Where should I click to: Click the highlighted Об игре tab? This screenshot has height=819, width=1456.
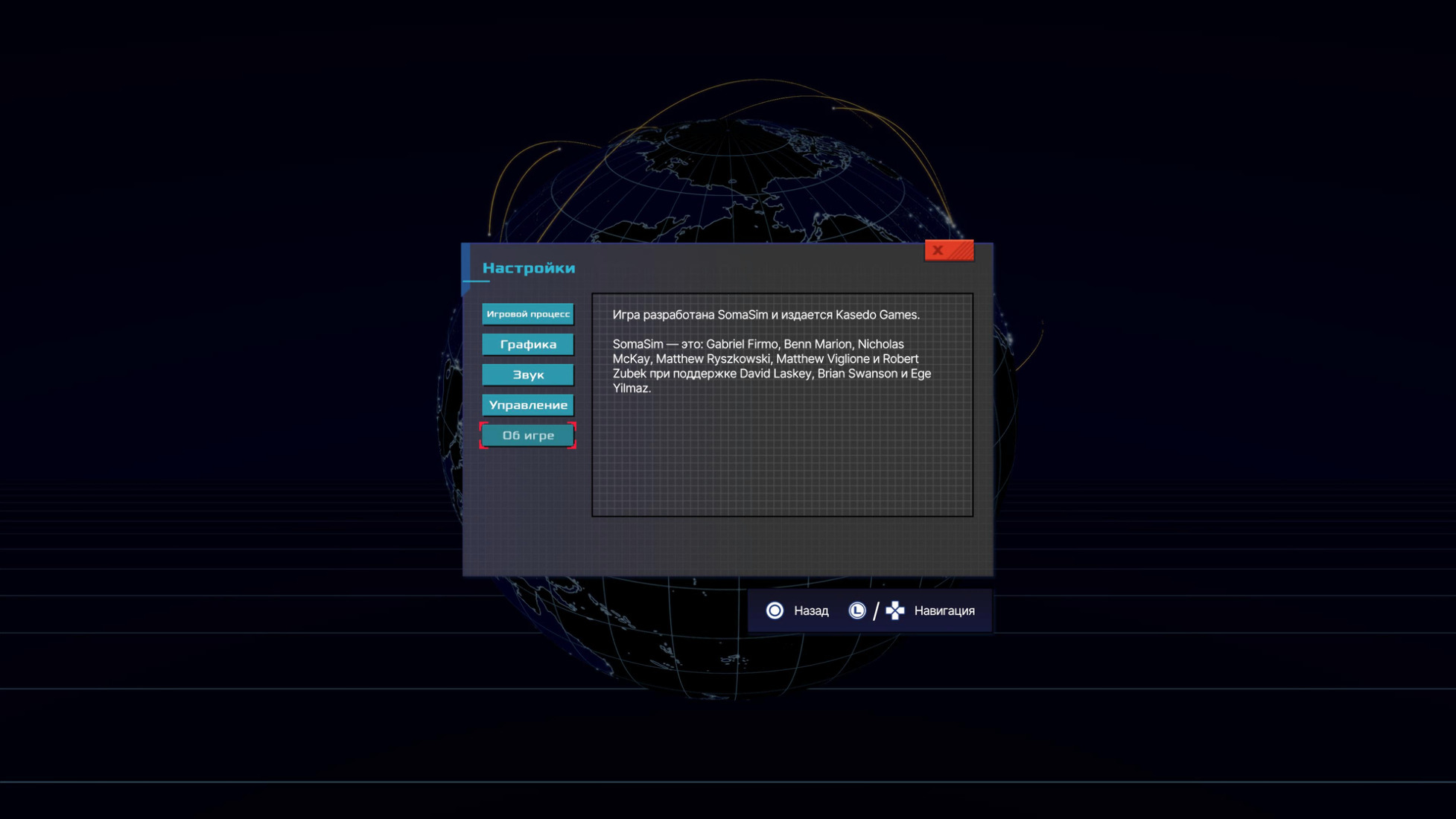coord(527,436)
